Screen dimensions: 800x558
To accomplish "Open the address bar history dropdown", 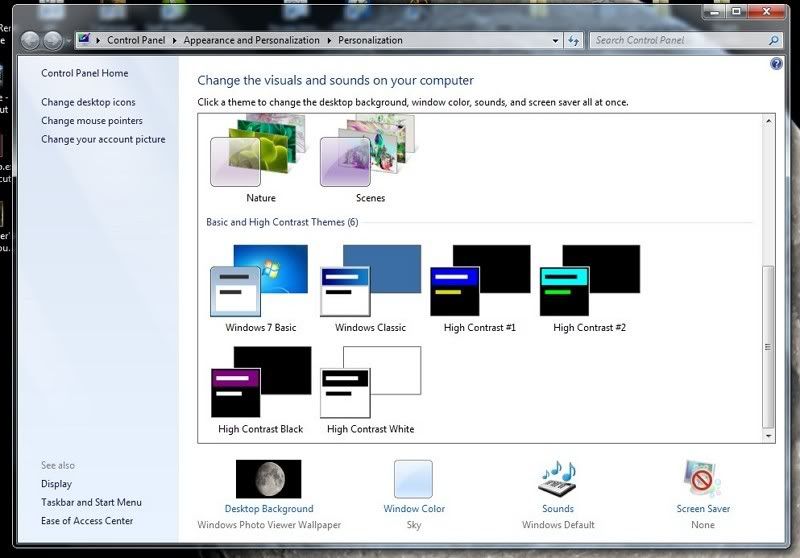I will (556, 40).
